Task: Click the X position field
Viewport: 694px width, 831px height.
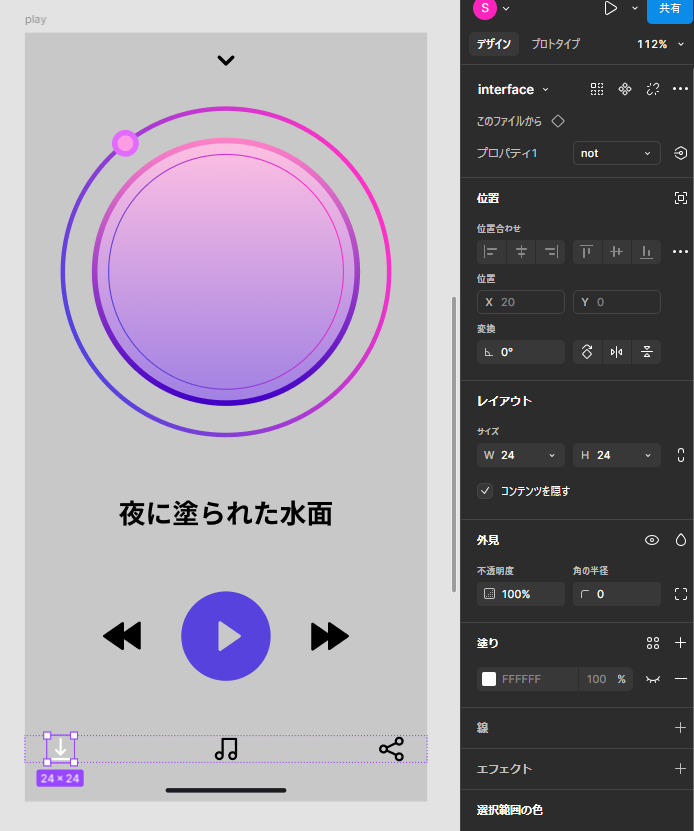Action: point(521,302)
